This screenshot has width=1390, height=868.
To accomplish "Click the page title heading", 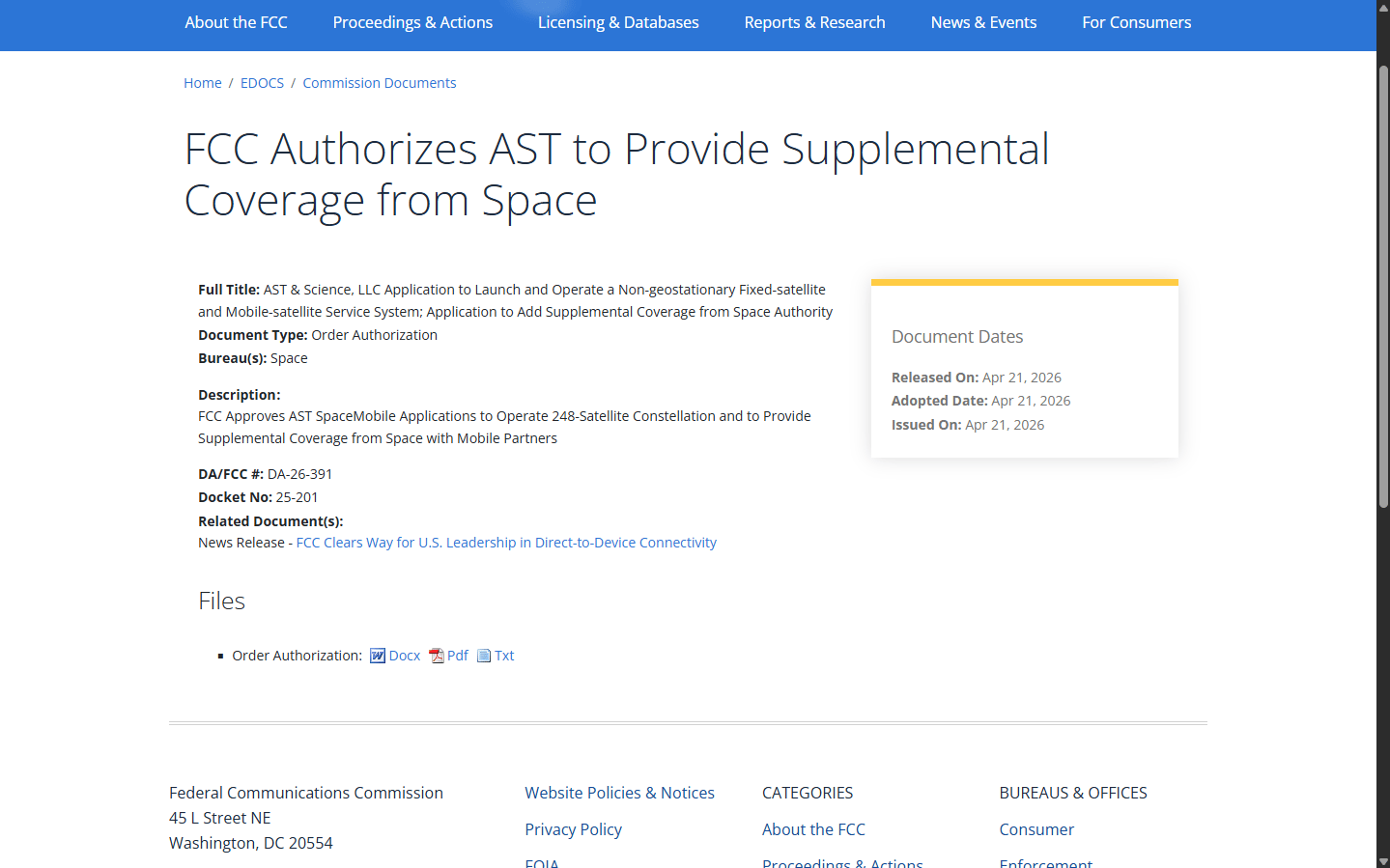I will coord(616,175).
